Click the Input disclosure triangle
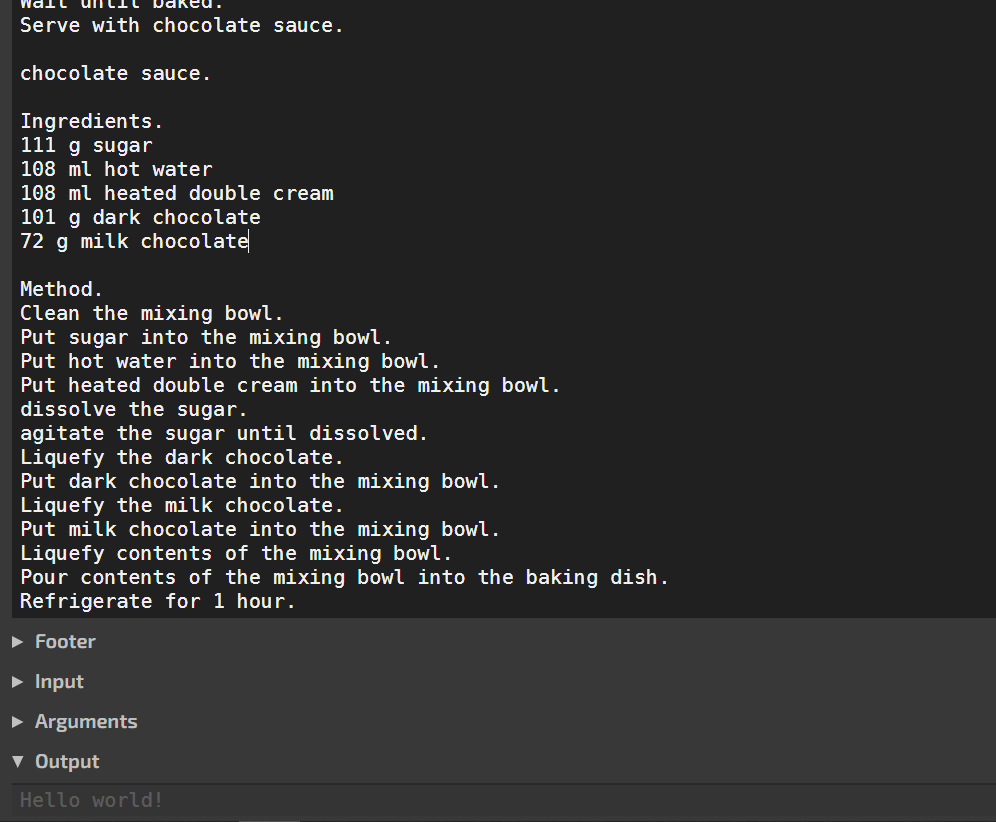This screenshot has width=996, height=822. point(17,681)
